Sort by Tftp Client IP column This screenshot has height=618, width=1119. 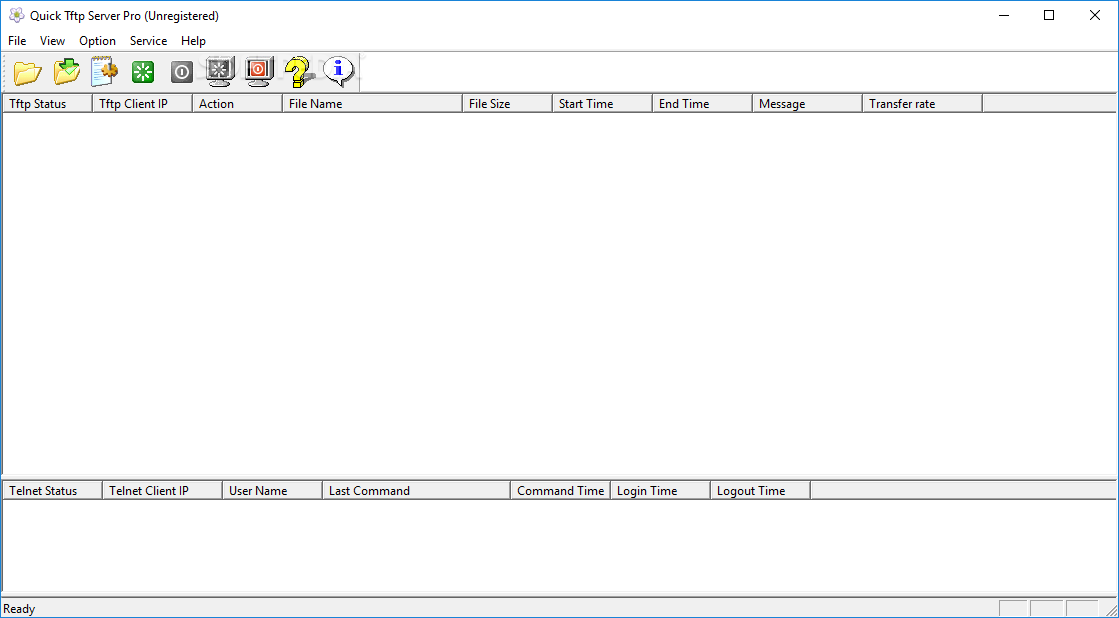click(x=143, y=103)
